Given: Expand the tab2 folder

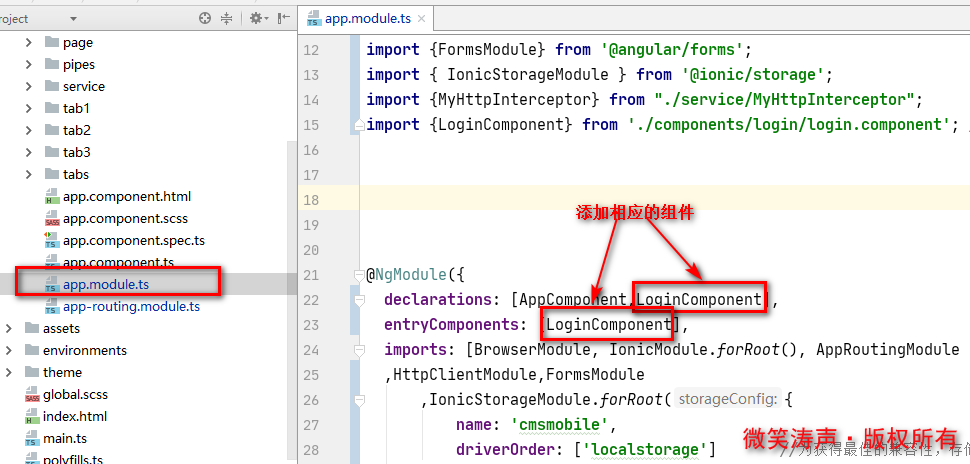Looking at the screenshot, I should coord(28,131).
